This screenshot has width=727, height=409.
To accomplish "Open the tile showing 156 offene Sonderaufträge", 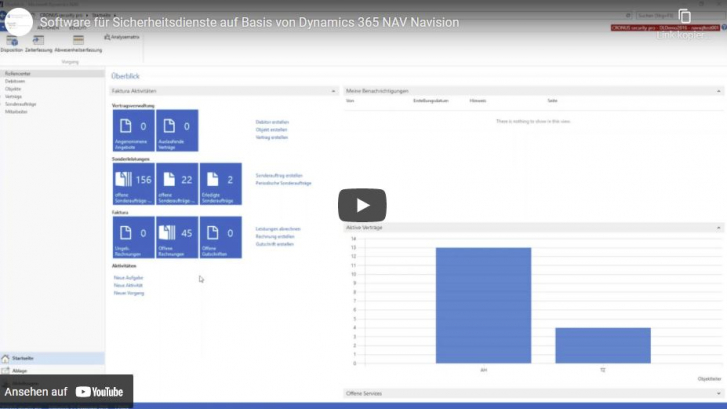I will coord(134,184).
